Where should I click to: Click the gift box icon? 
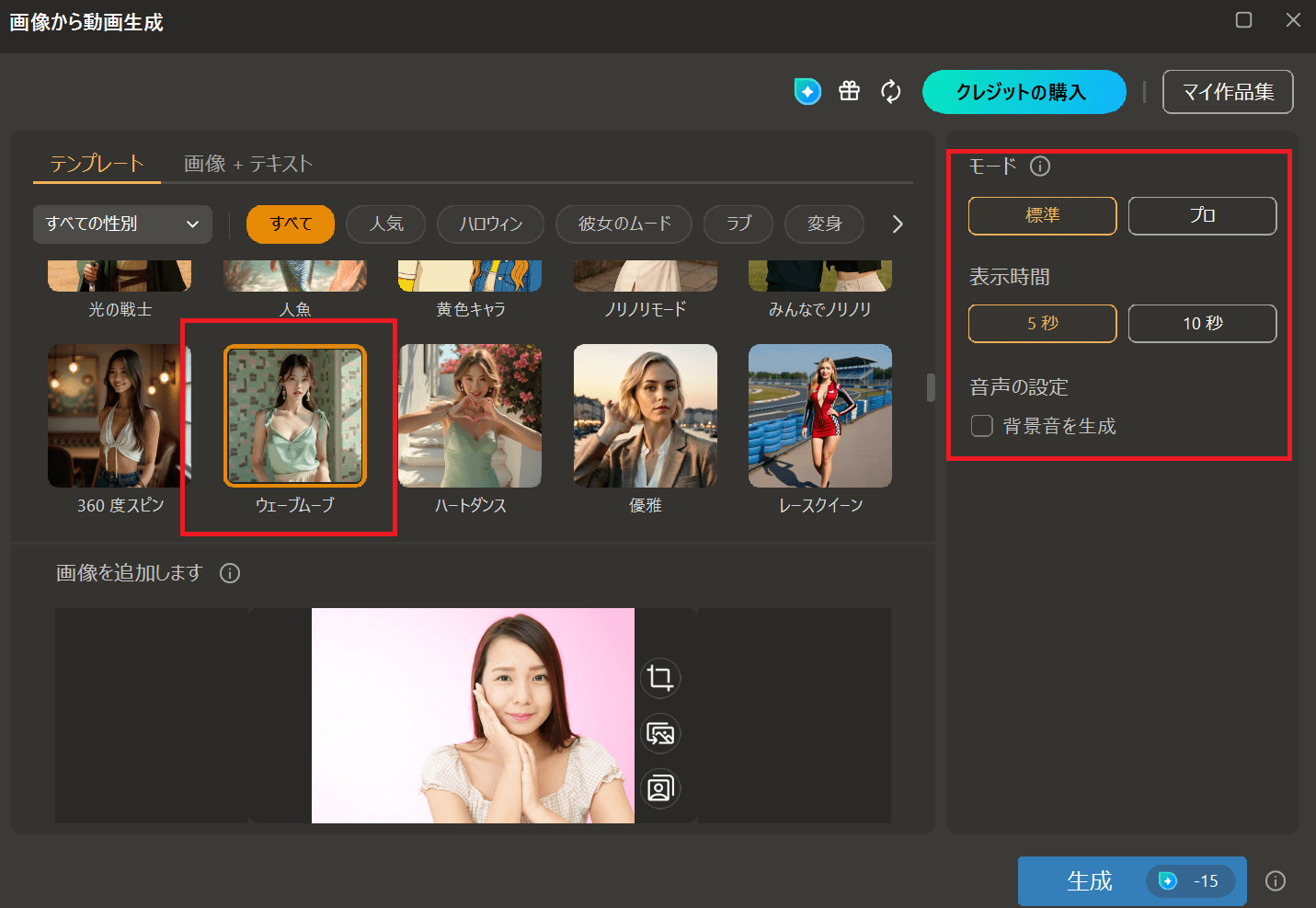coord(849,91)
